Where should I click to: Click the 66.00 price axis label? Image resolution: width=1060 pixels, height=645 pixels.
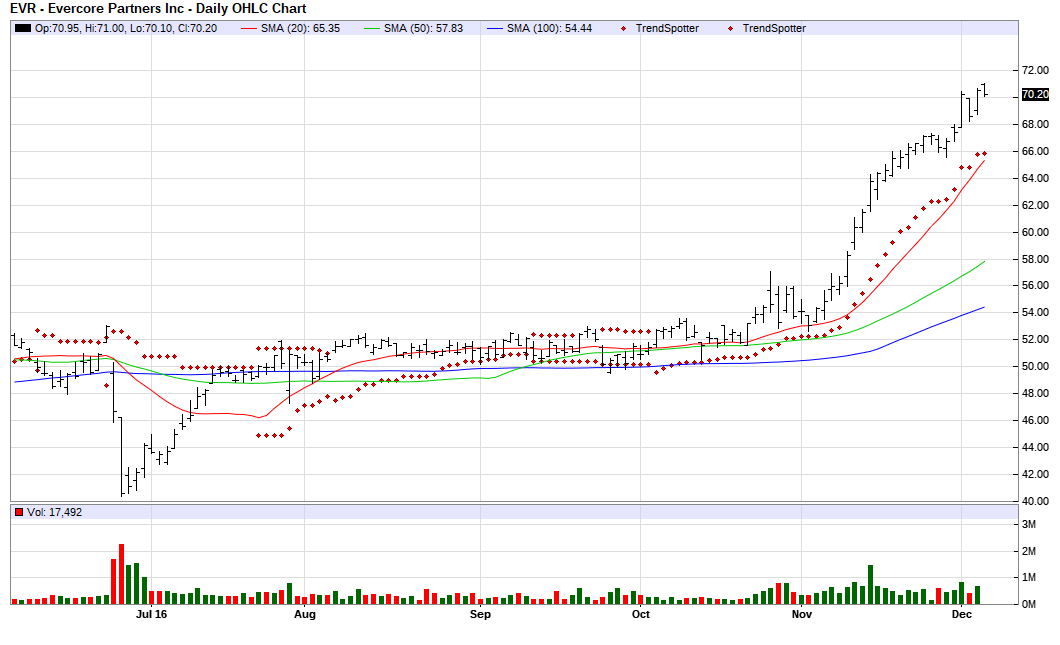click(1035, 151)
